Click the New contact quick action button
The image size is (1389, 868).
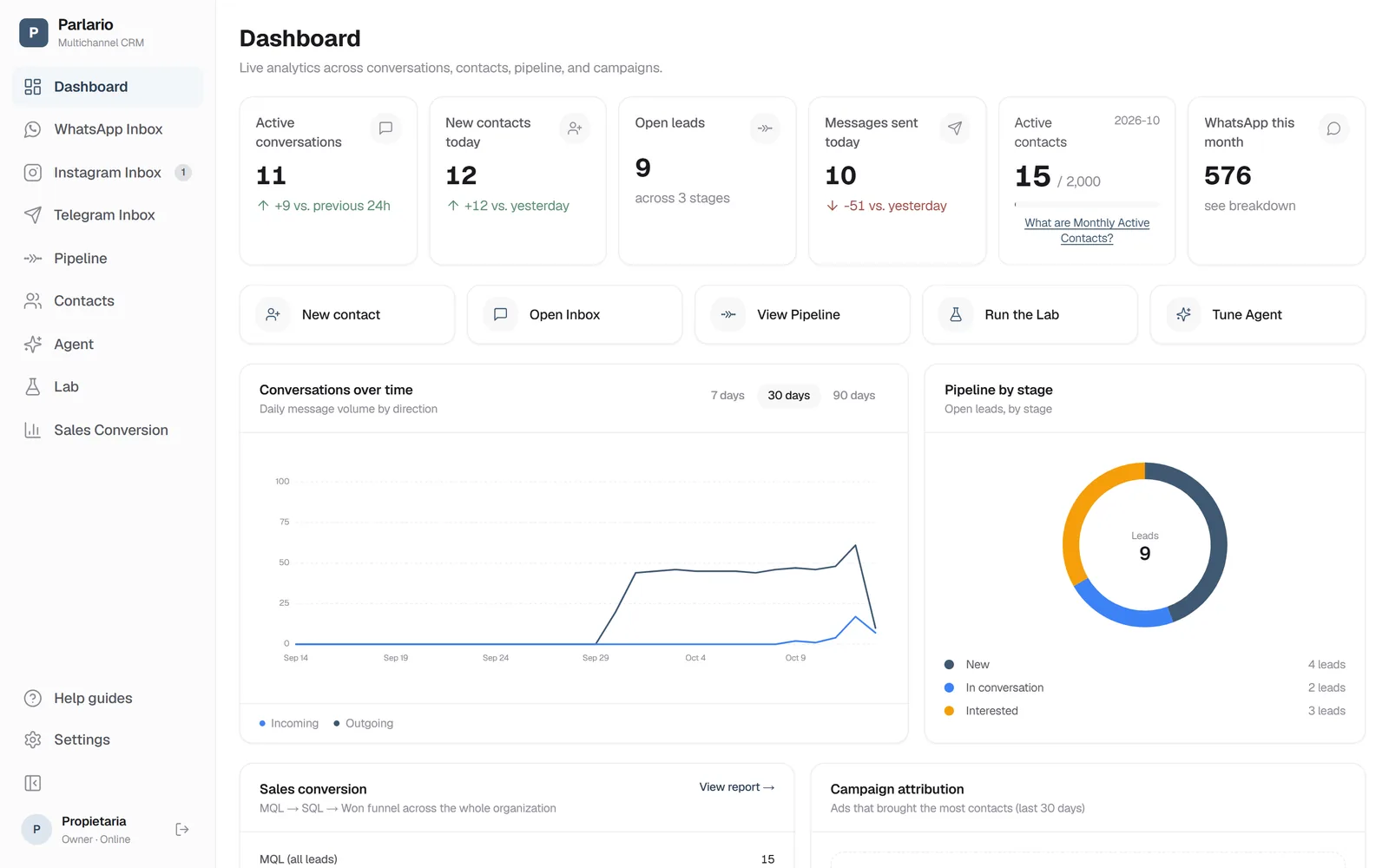point(347,315)
